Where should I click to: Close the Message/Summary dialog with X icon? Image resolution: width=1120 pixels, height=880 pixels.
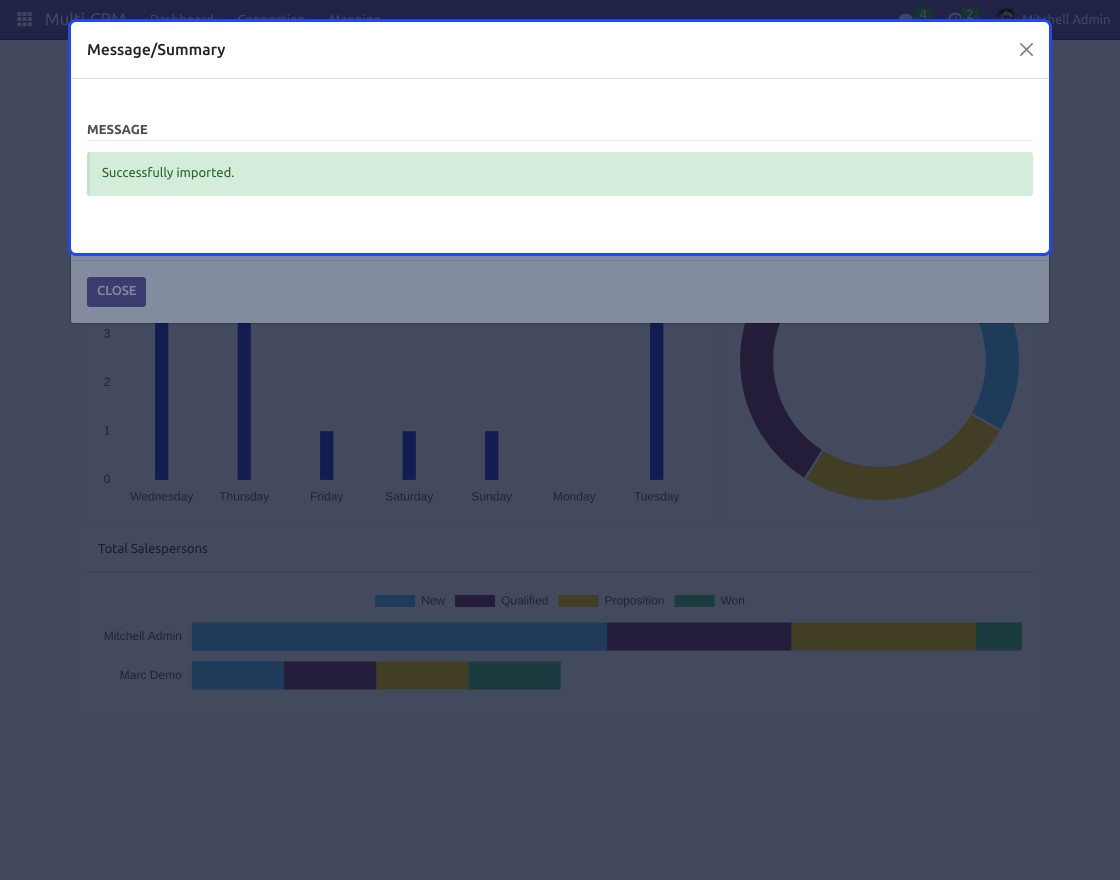point(1026,49)
